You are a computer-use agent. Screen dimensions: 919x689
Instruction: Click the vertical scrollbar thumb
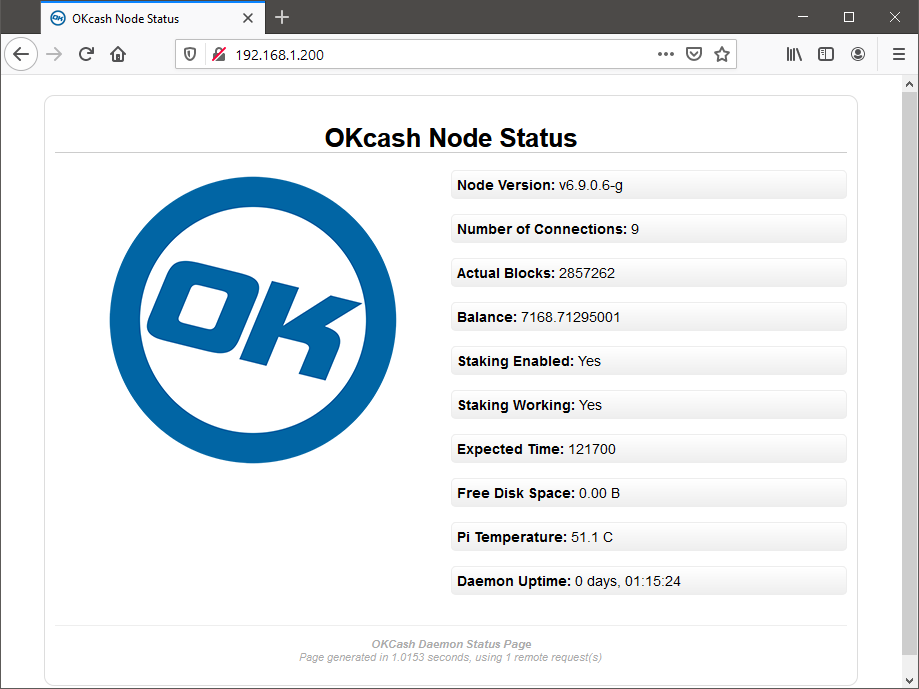909,373
